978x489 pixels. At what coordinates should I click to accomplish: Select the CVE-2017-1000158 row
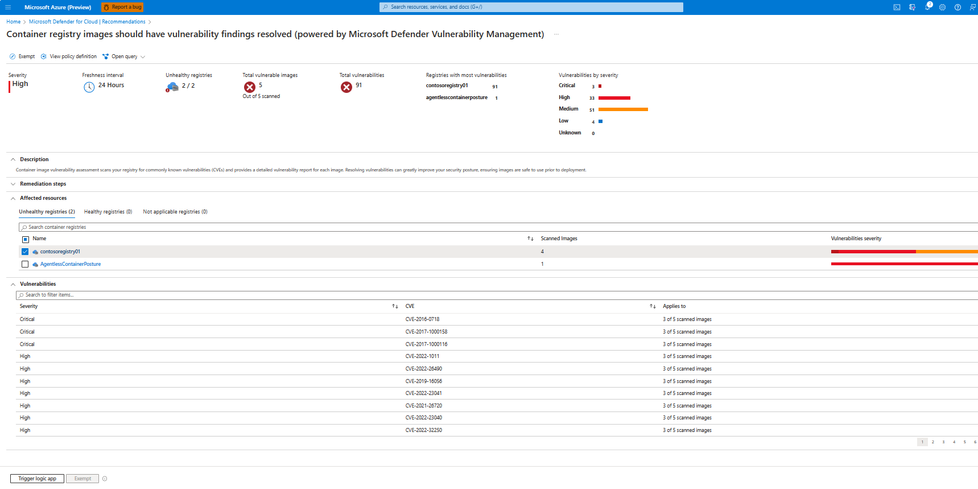[x=498, y=331]
